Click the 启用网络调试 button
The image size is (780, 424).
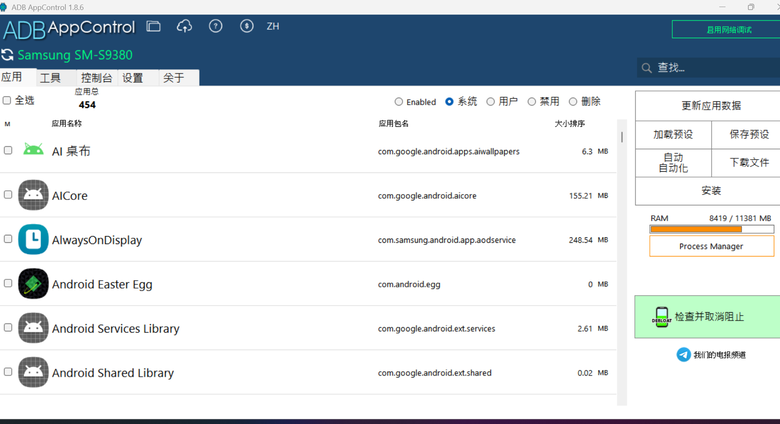tap(726, 30)
